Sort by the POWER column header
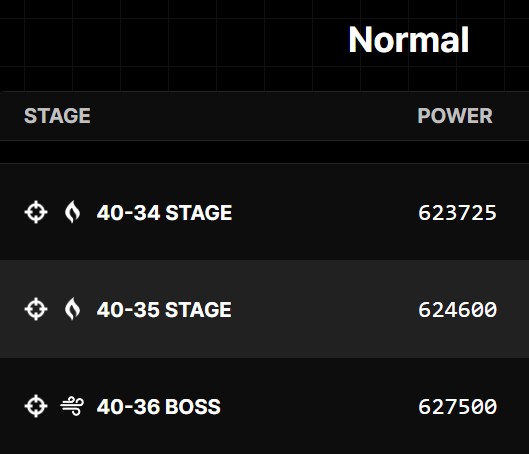Viewport: 529px width, 454px height. click(455, 116)
